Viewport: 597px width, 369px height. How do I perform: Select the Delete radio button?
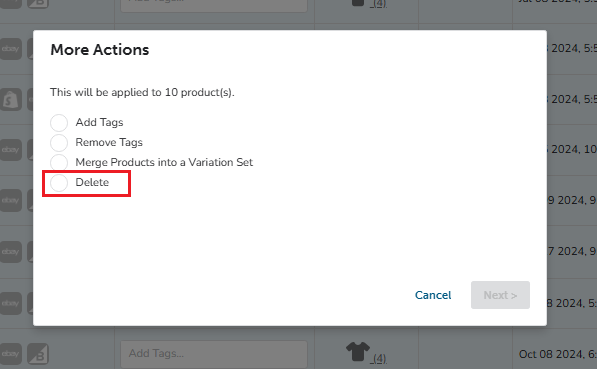[x=59, y=182]
